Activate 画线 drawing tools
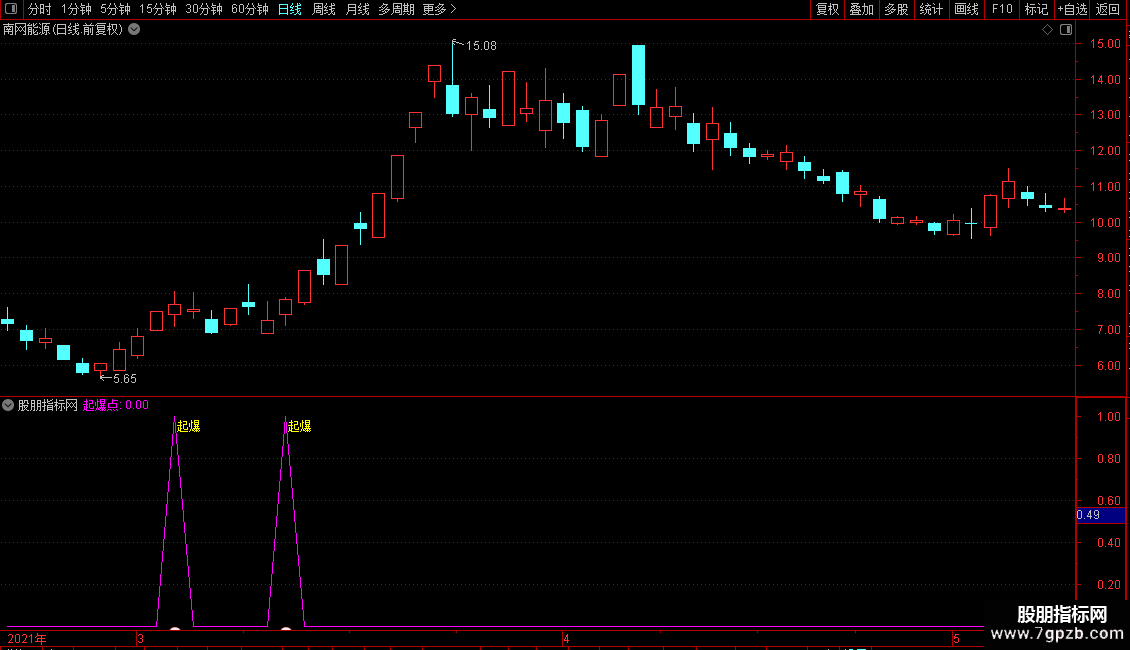The image size is (1130, 650). pos(966,9)
